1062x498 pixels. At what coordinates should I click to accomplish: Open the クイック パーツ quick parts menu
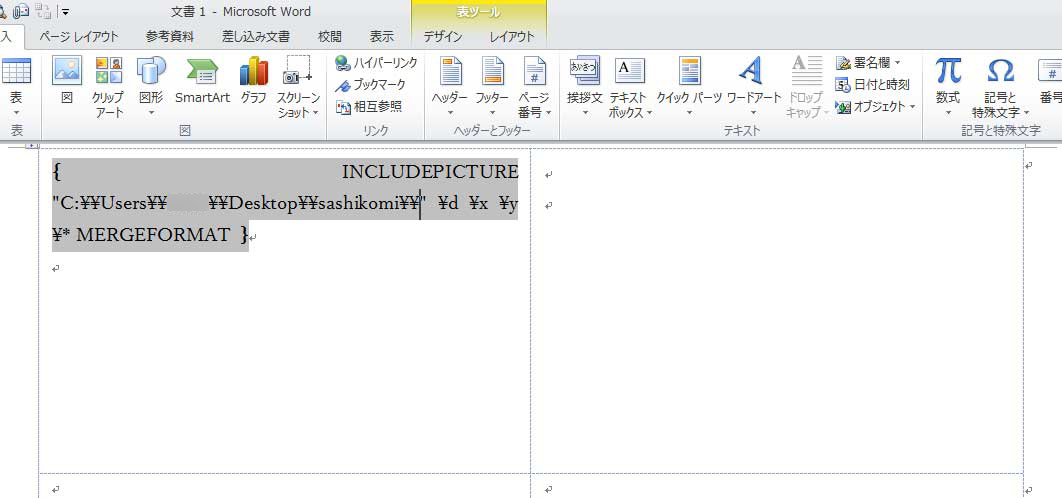point(689,84)
